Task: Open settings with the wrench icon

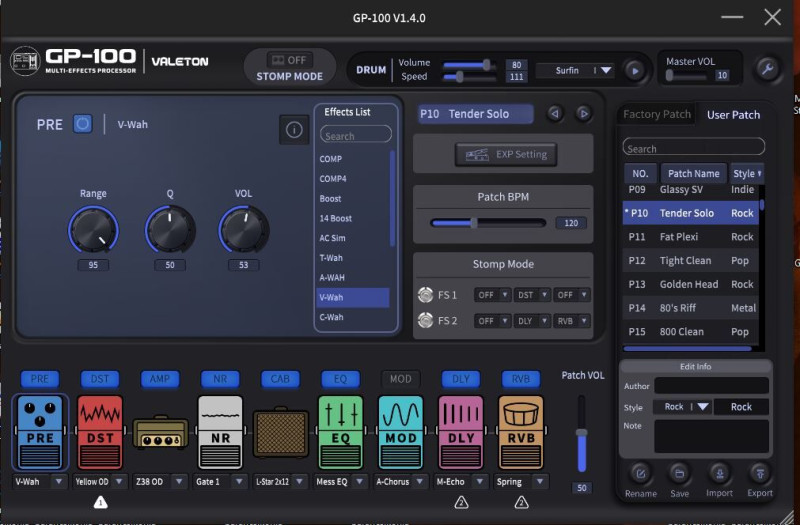Action: tap(767, 68)
